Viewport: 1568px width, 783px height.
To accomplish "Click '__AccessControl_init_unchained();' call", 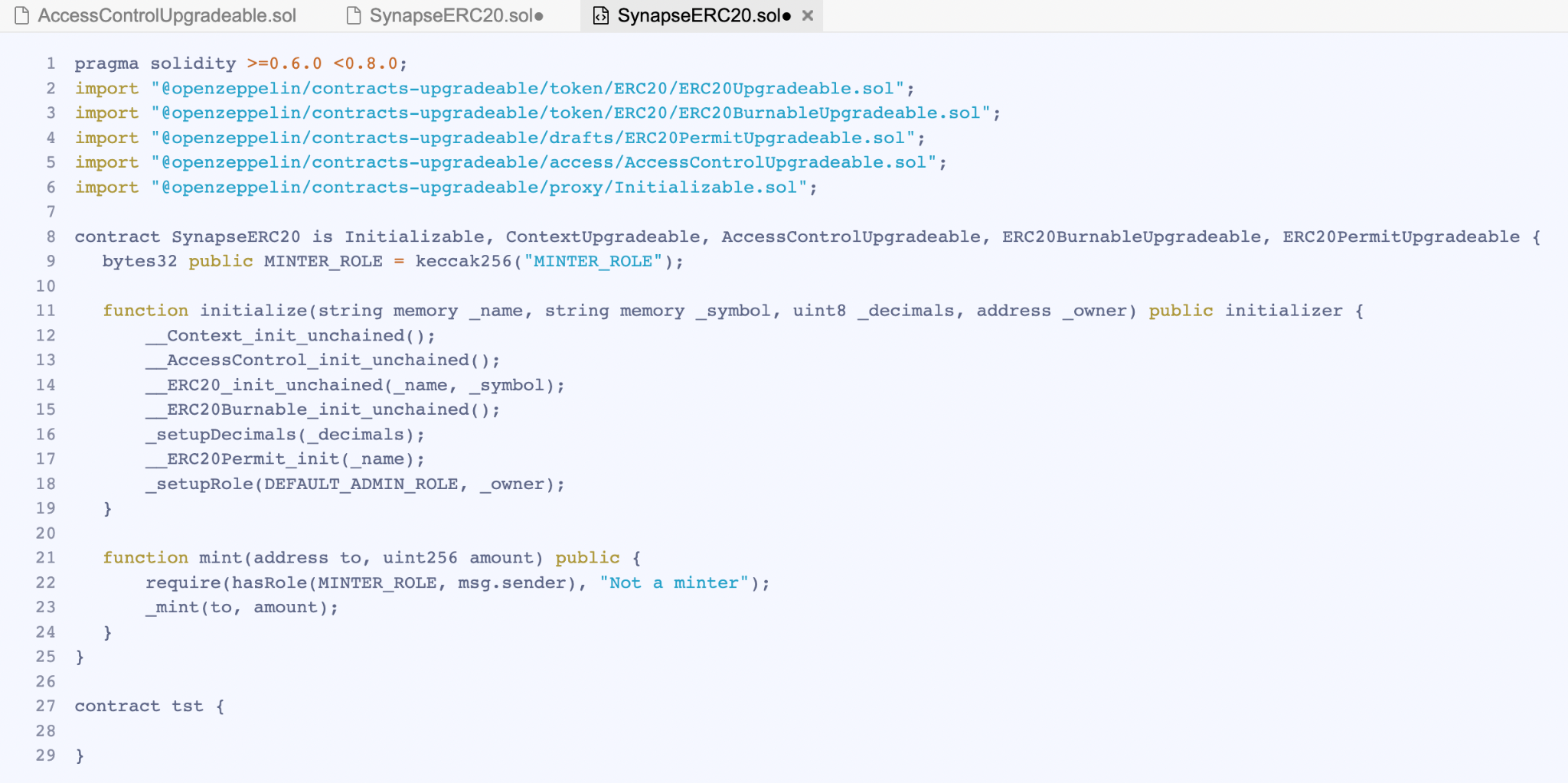I will 322,360.
